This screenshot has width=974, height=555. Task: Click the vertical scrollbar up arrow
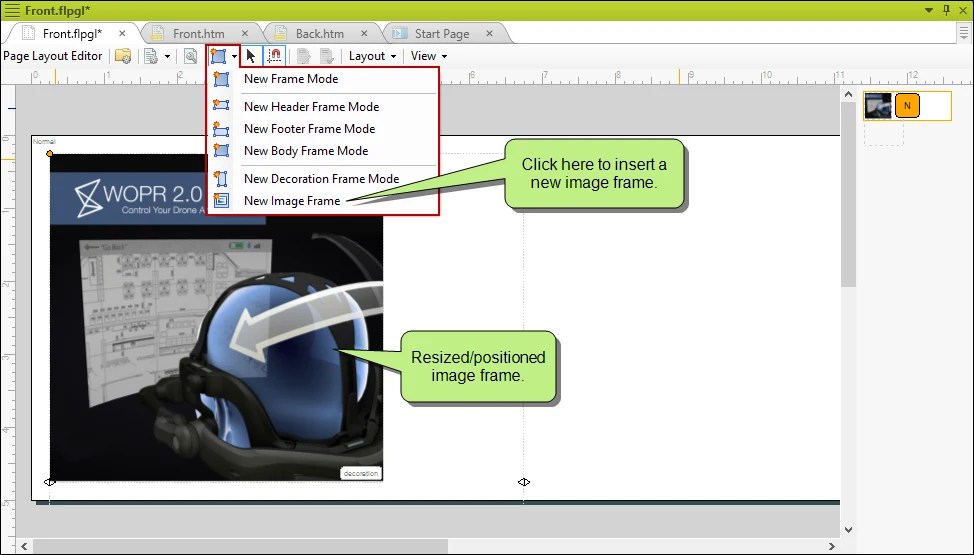click(x=848, y=94)
